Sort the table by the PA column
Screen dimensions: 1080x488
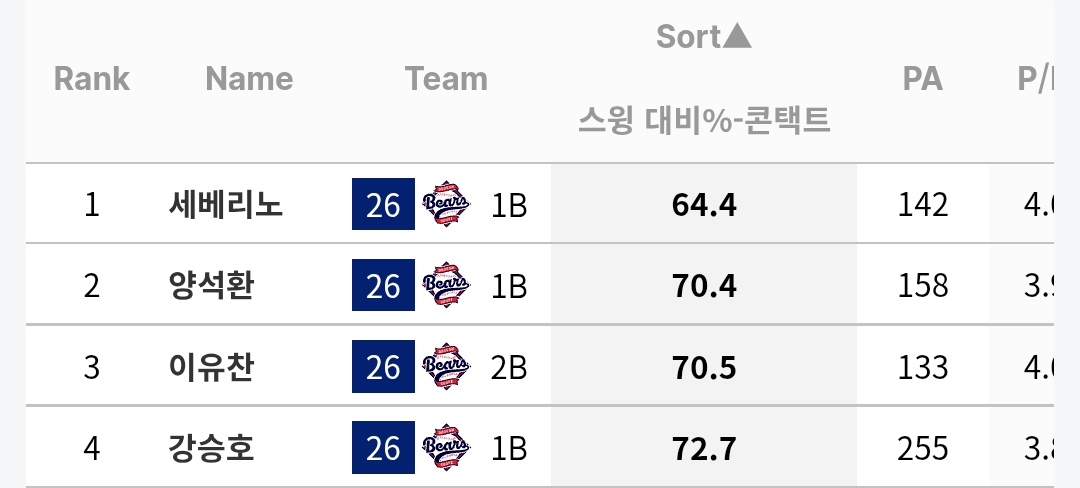(922, 79)
